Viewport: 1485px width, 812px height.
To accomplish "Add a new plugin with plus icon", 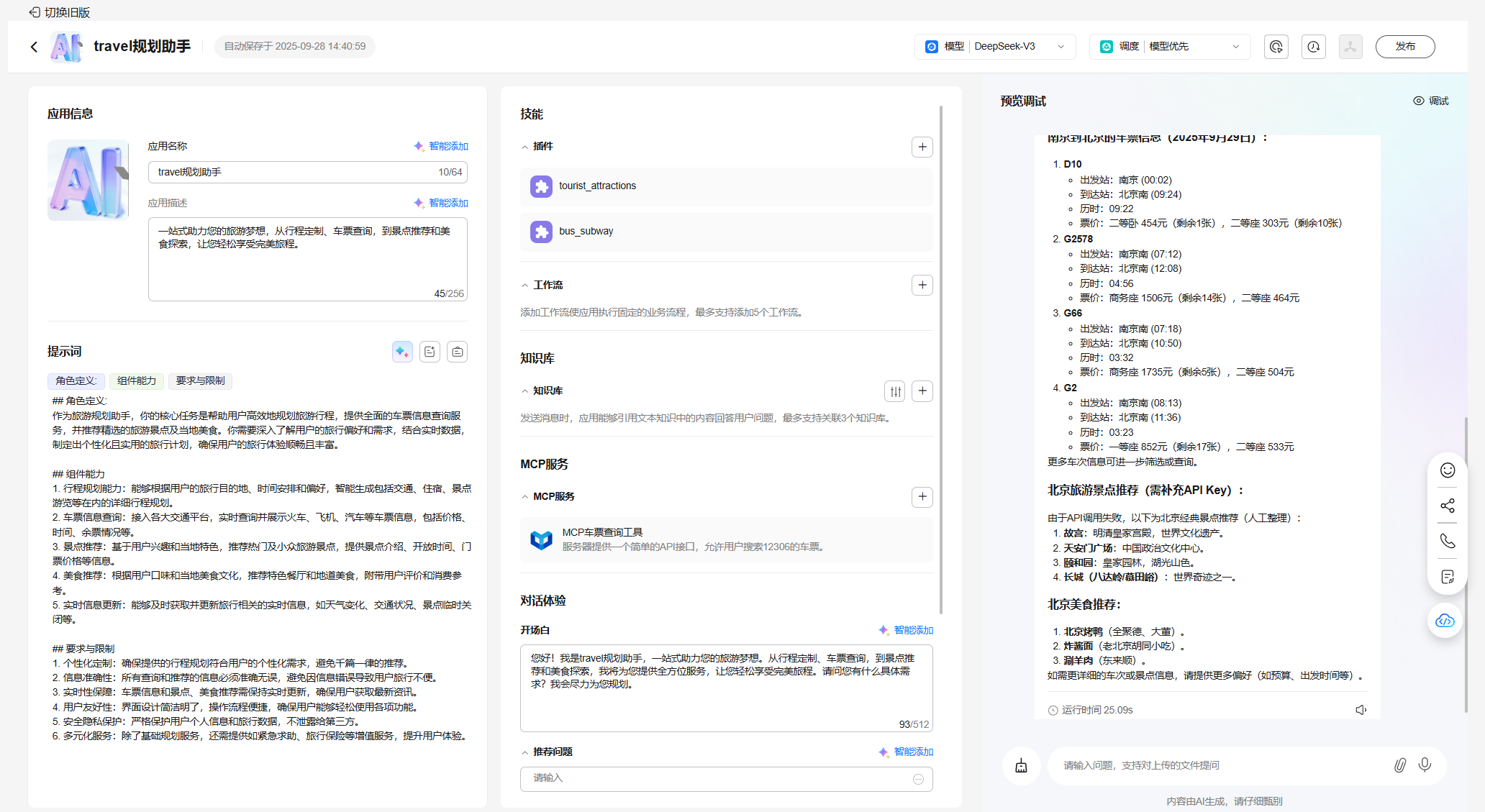I will pyautogui.click(x=922, y=147).
